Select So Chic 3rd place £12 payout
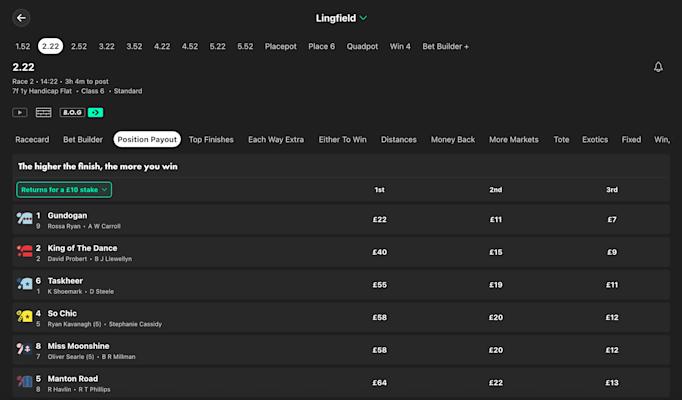 (612, 317)
